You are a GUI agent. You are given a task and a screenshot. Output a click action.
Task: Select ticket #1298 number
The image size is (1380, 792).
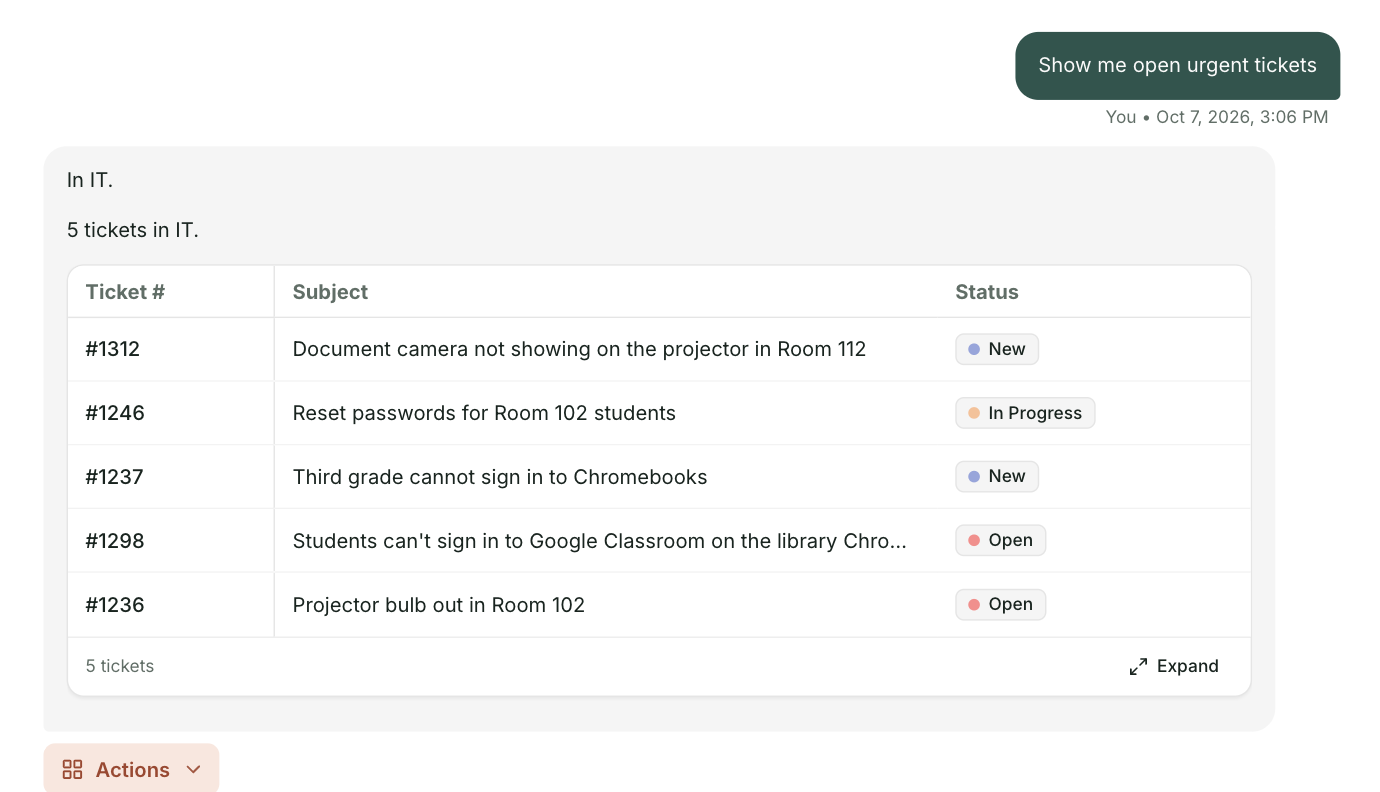[x=115, y=540]
